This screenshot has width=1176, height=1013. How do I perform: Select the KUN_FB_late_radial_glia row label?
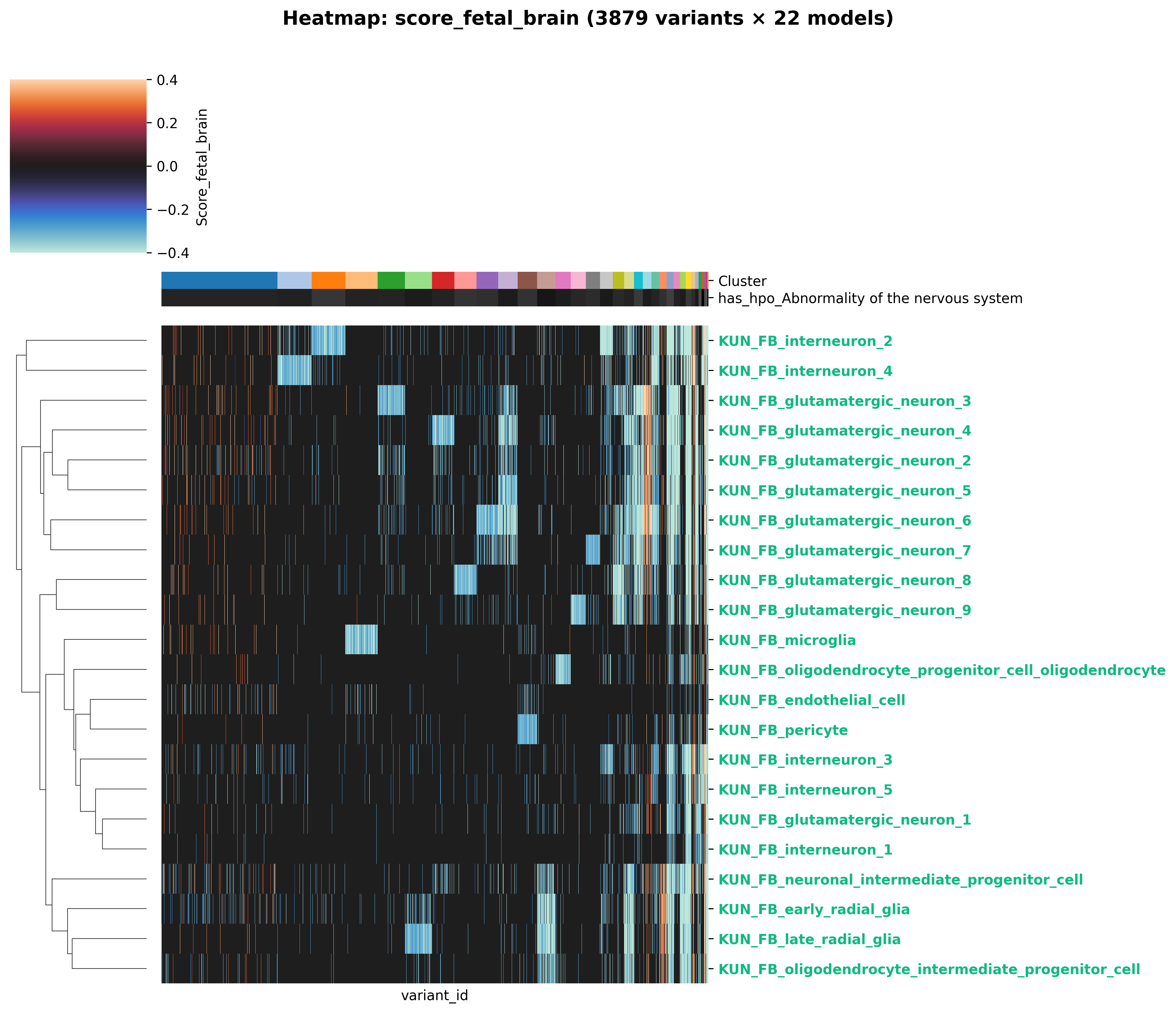point(809,939)
